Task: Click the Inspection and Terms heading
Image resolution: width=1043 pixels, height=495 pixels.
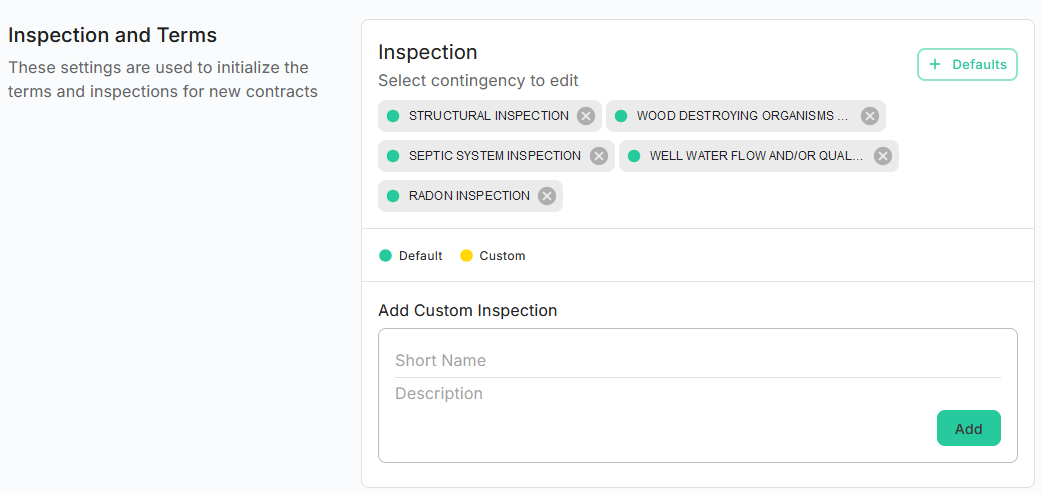Action: pos(113,35)
